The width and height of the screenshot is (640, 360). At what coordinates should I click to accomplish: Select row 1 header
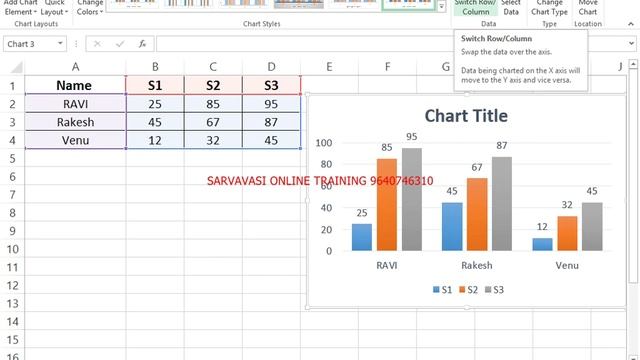coord(12,86)
